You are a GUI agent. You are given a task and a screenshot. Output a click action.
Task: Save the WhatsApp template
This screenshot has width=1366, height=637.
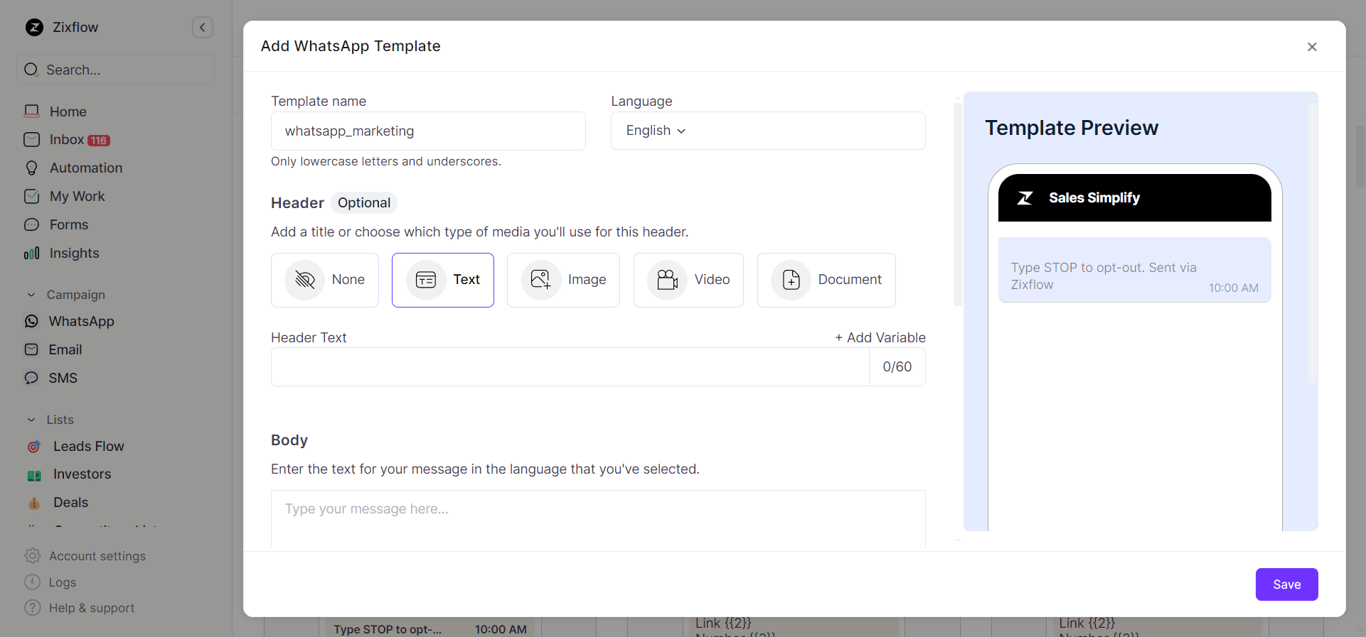[x=1287, y=584]
